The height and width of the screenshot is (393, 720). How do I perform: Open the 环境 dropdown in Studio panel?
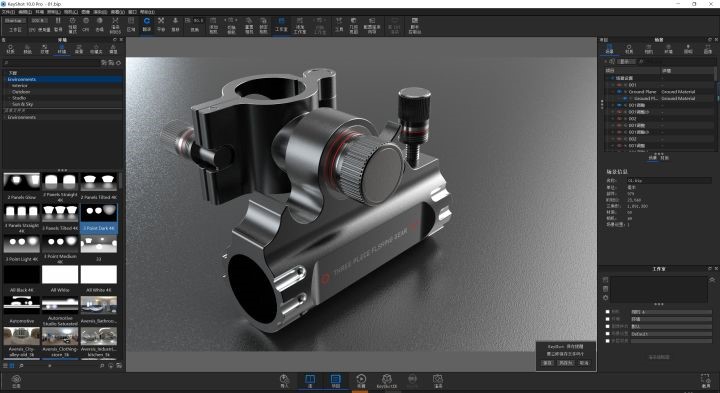click(671, 319)
